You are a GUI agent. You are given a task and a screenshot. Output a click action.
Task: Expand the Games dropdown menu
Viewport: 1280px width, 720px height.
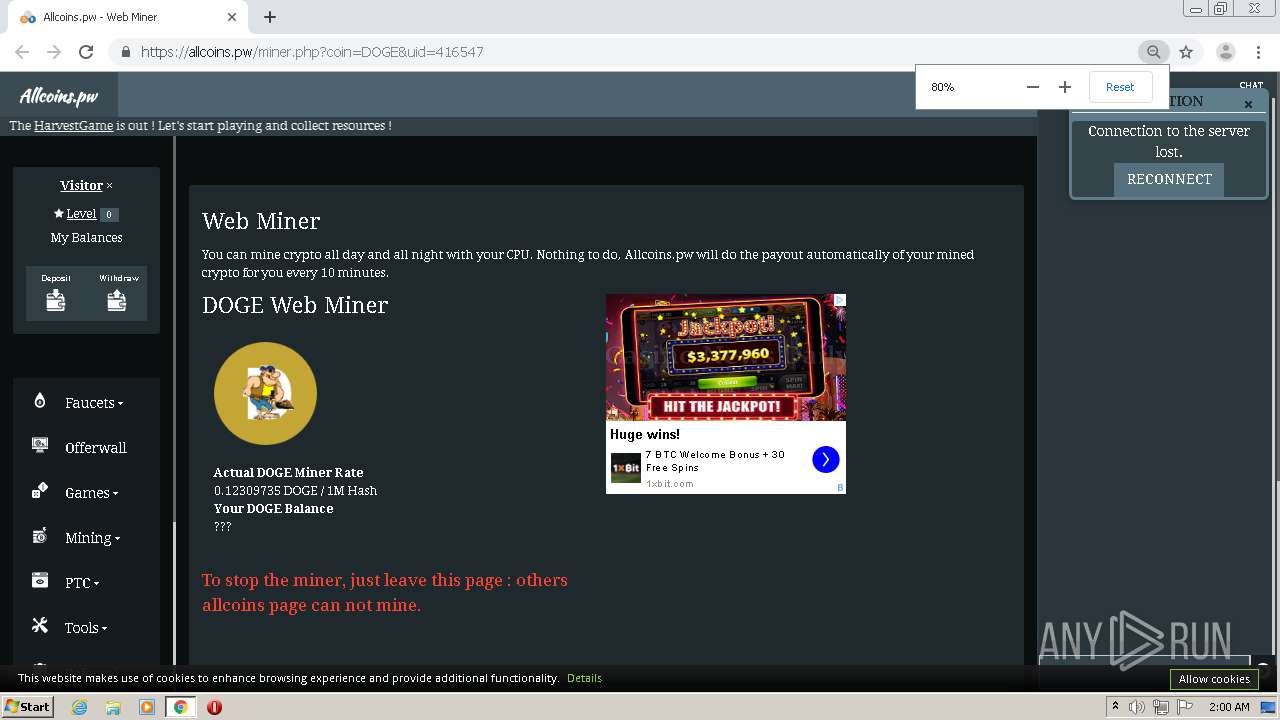tap(92, 493)
